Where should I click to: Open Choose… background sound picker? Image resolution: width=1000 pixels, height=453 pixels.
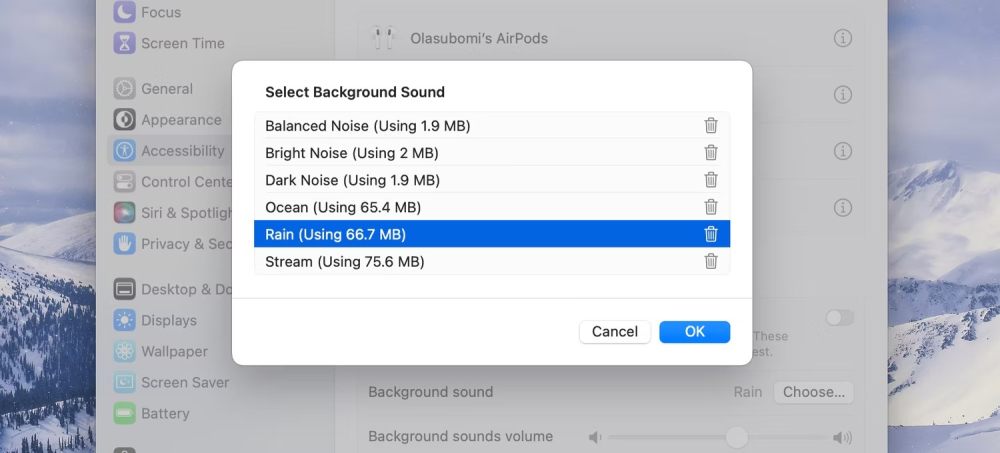(x=813, y=392)
